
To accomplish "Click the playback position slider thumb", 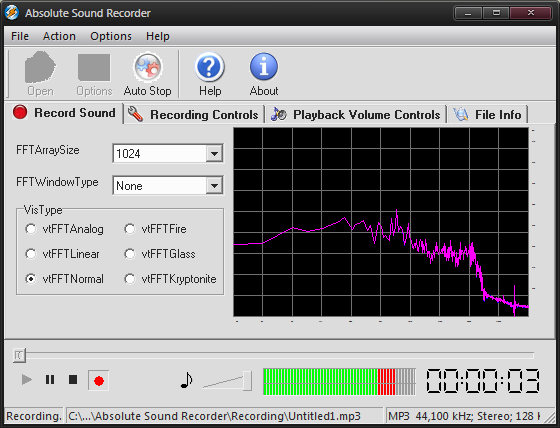I will (19, 355).
